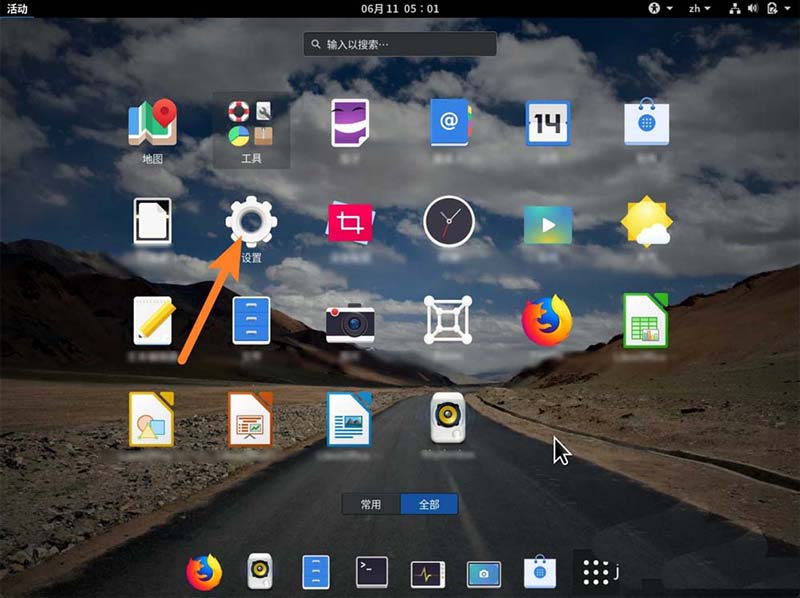Open the Weather app
Viewport: 800px width, 598px height.
pos(646,221)
